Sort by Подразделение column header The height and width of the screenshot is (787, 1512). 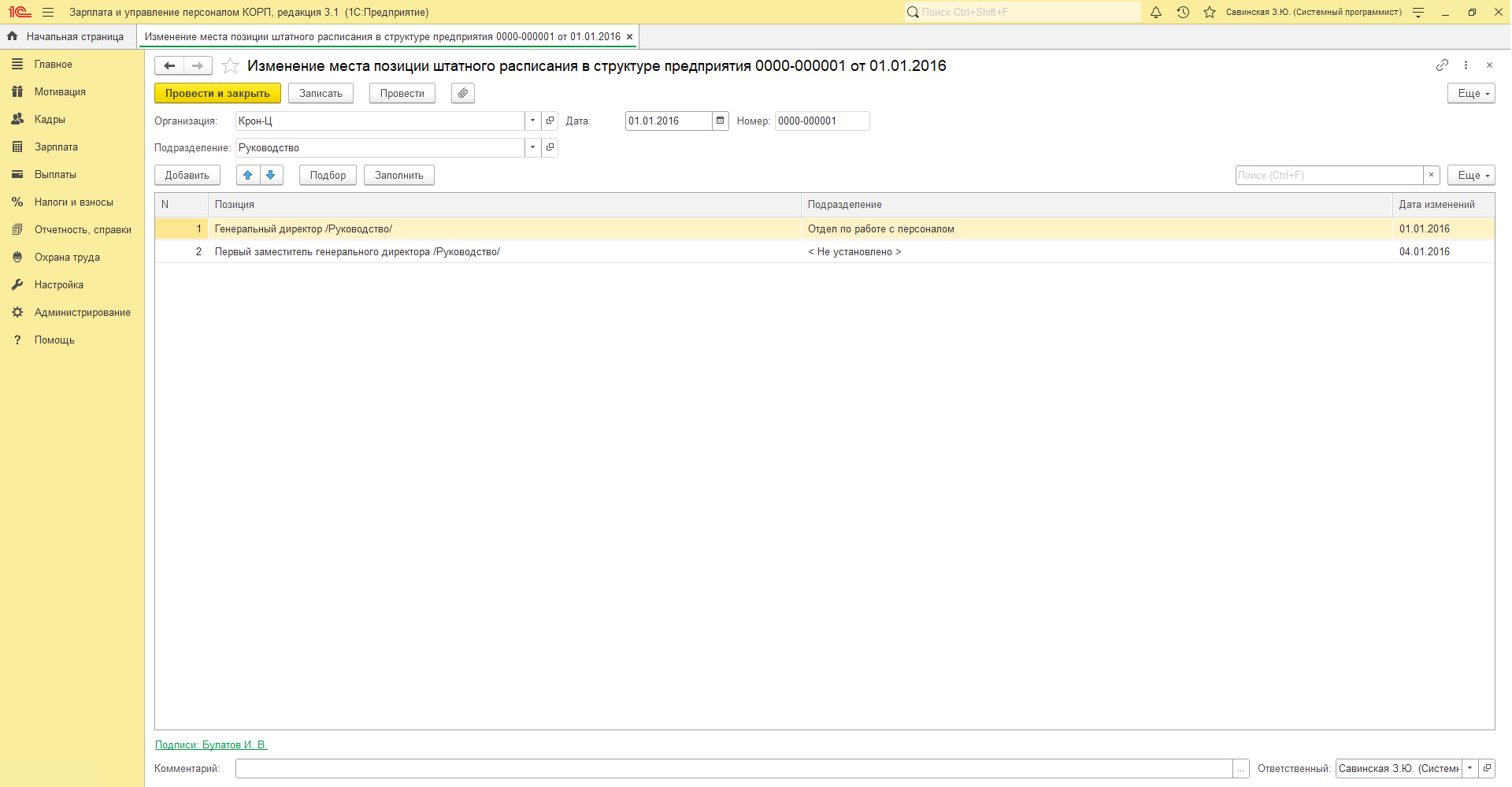click(1097, 204)
